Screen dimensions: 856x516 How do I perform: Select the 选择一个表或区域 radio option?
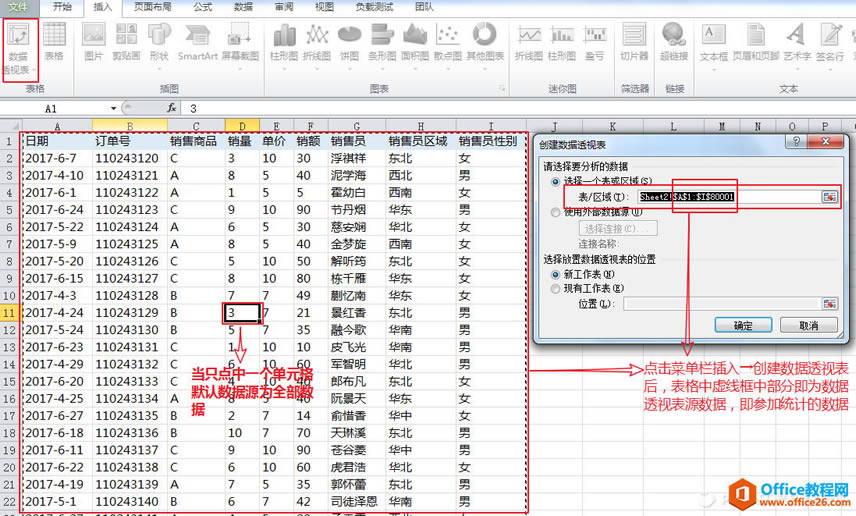[556, 181]
